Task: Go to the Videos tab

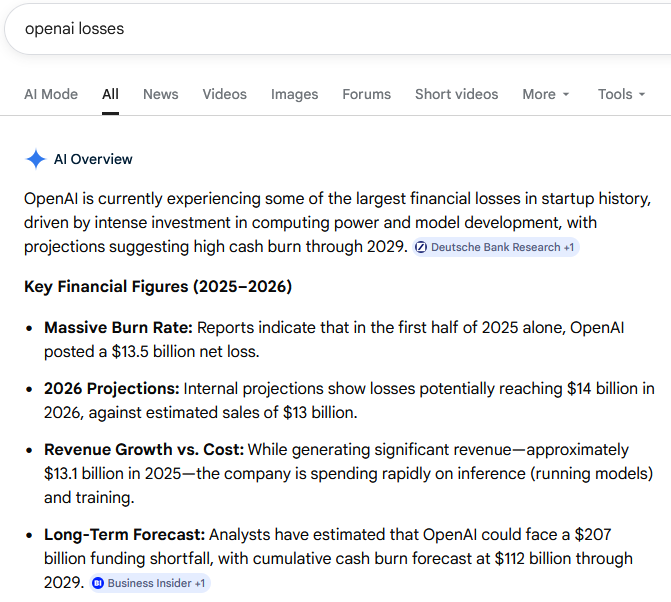Action: 225,94
